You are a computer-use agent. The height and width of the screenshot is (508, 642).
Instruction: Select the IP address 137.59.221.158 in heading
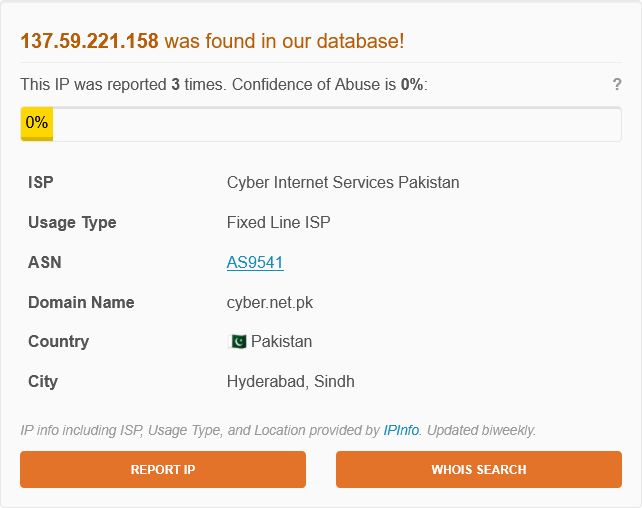point(89,42)
